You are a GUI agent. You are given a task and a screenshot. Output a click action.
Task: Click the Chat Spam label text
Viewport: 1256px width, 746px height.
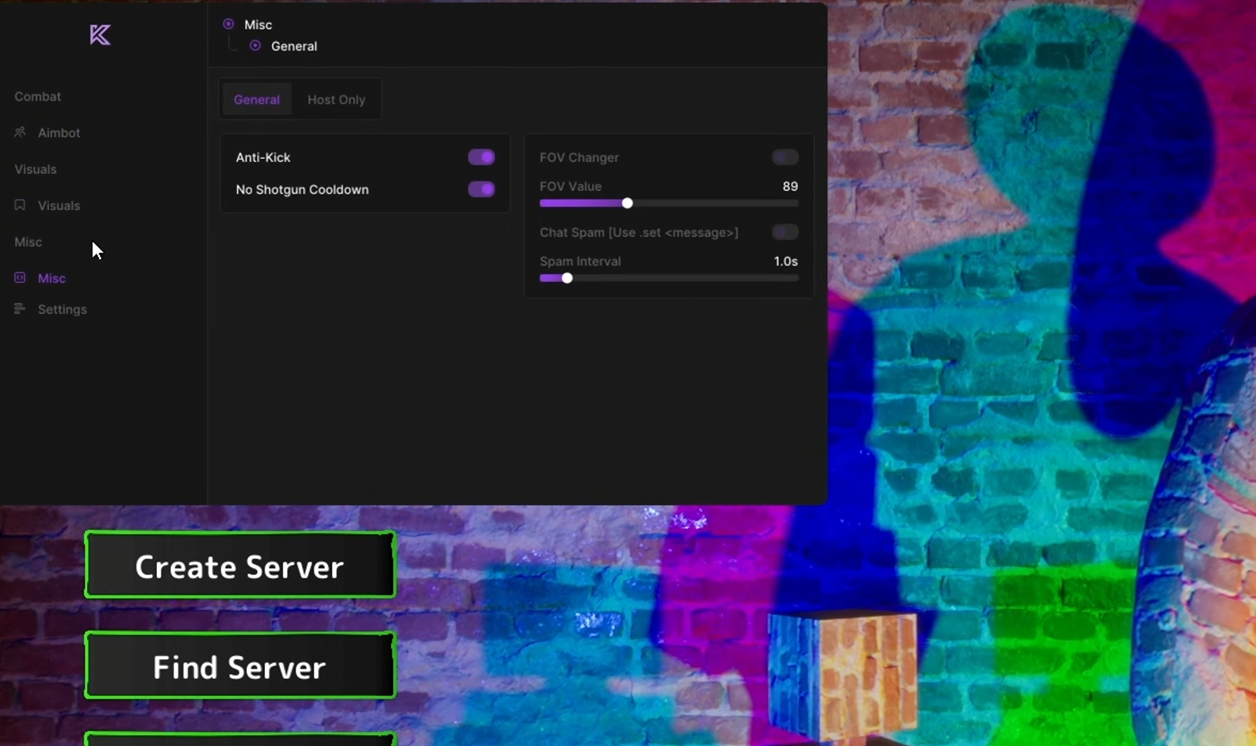coord(639,232)
